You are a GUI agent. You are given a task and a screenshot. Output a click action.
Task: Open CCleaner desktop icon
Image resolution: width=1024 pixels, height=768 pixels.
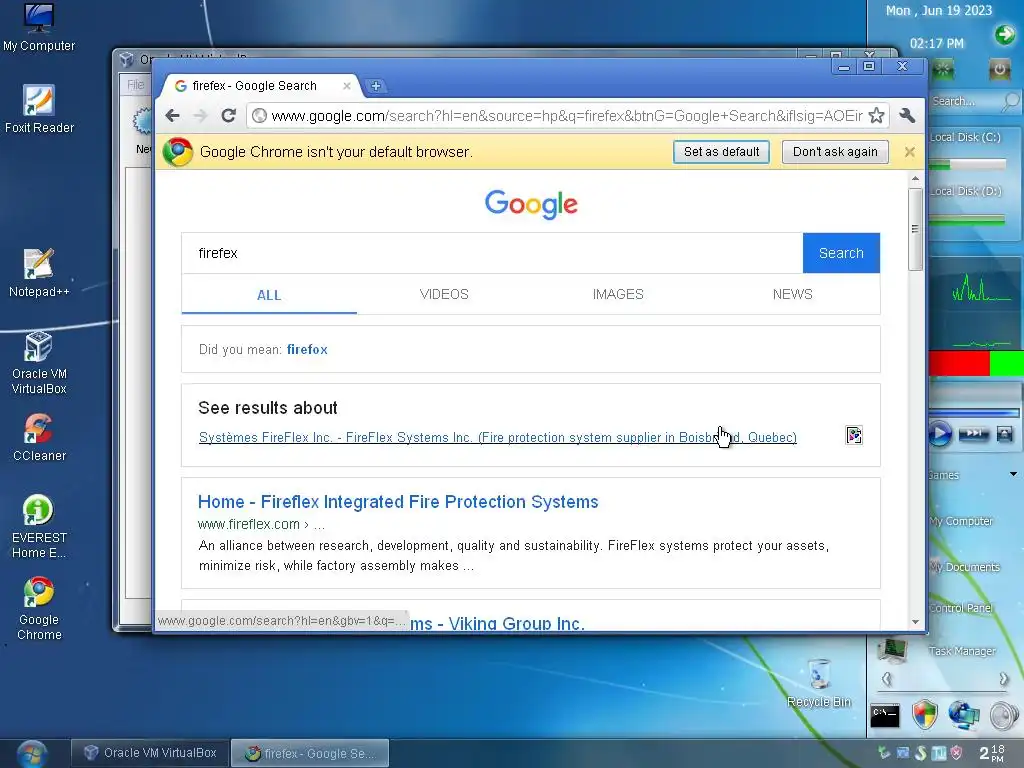pos(39,437)
